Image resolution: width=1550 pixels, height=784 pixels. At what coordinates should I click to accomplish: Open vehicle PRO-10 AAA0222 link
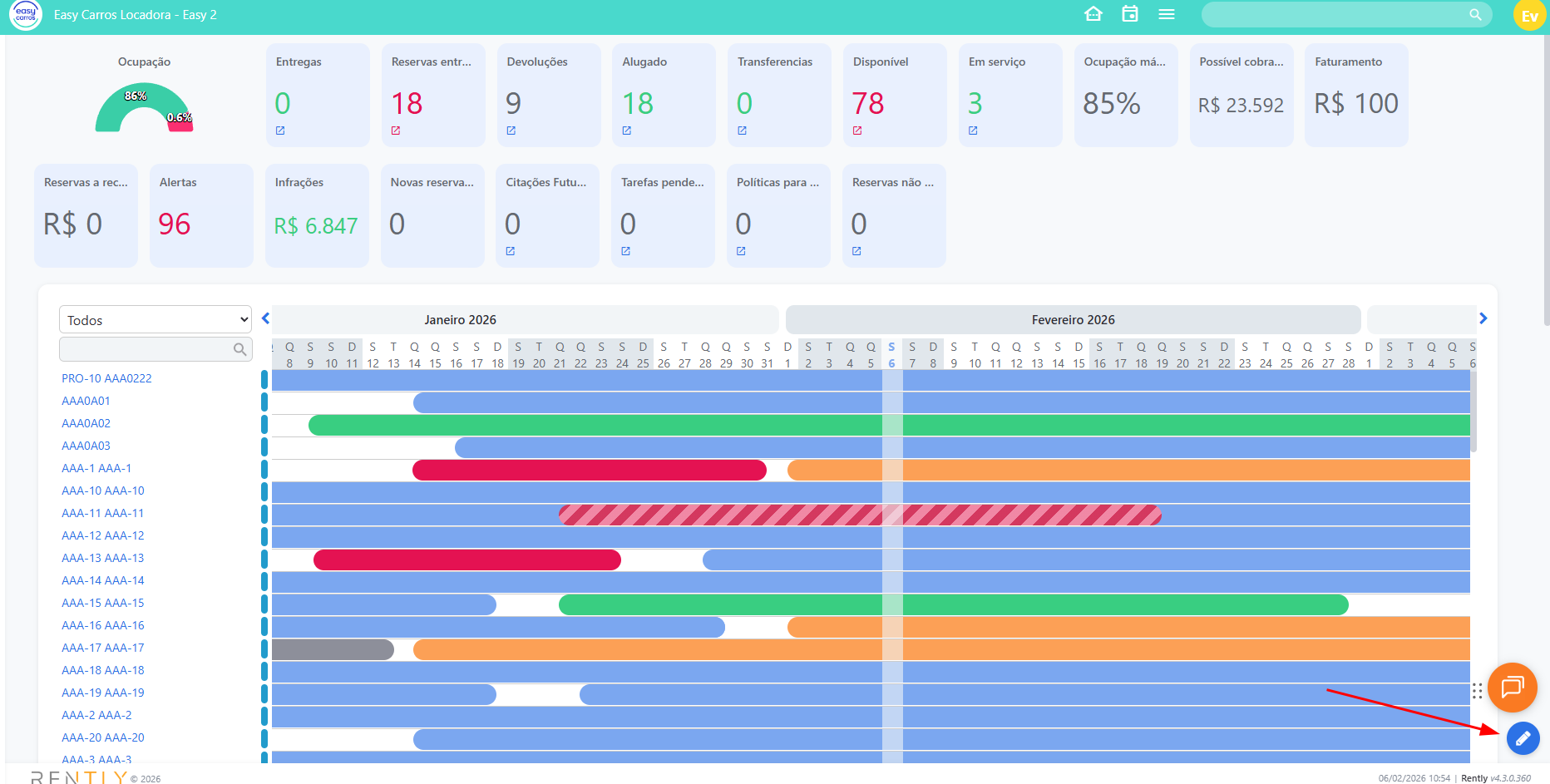click(x=106, y=378)
